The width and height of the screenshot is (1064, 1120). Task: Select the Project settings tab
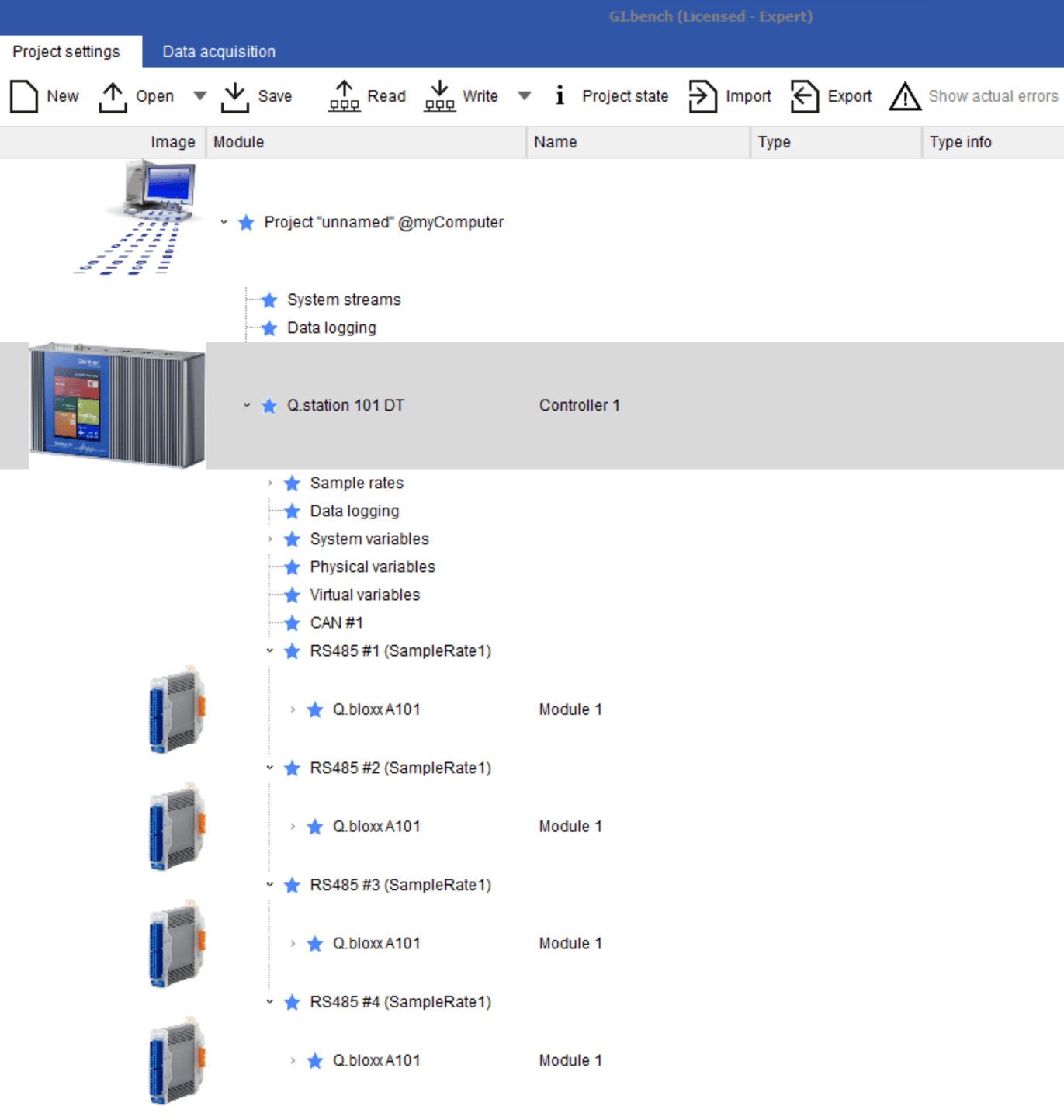point(67,51)
